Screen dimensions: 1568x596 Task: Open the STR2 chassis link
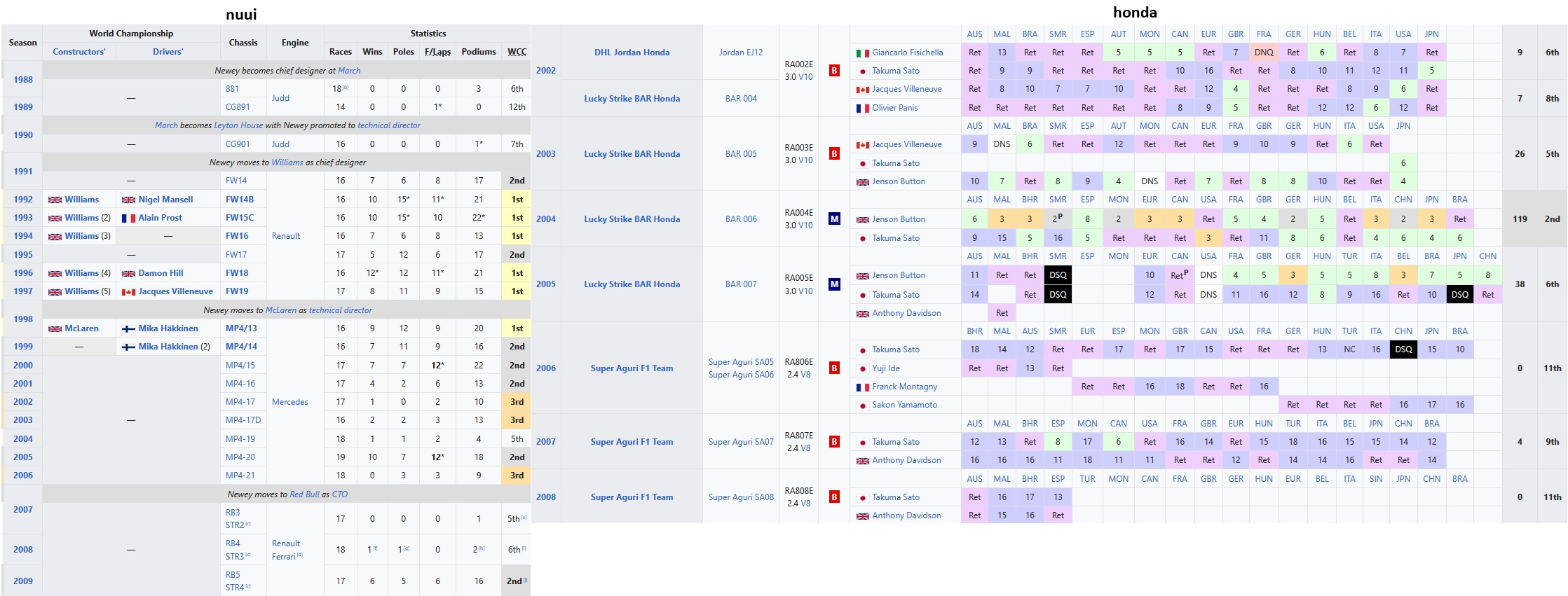(235, 525)
